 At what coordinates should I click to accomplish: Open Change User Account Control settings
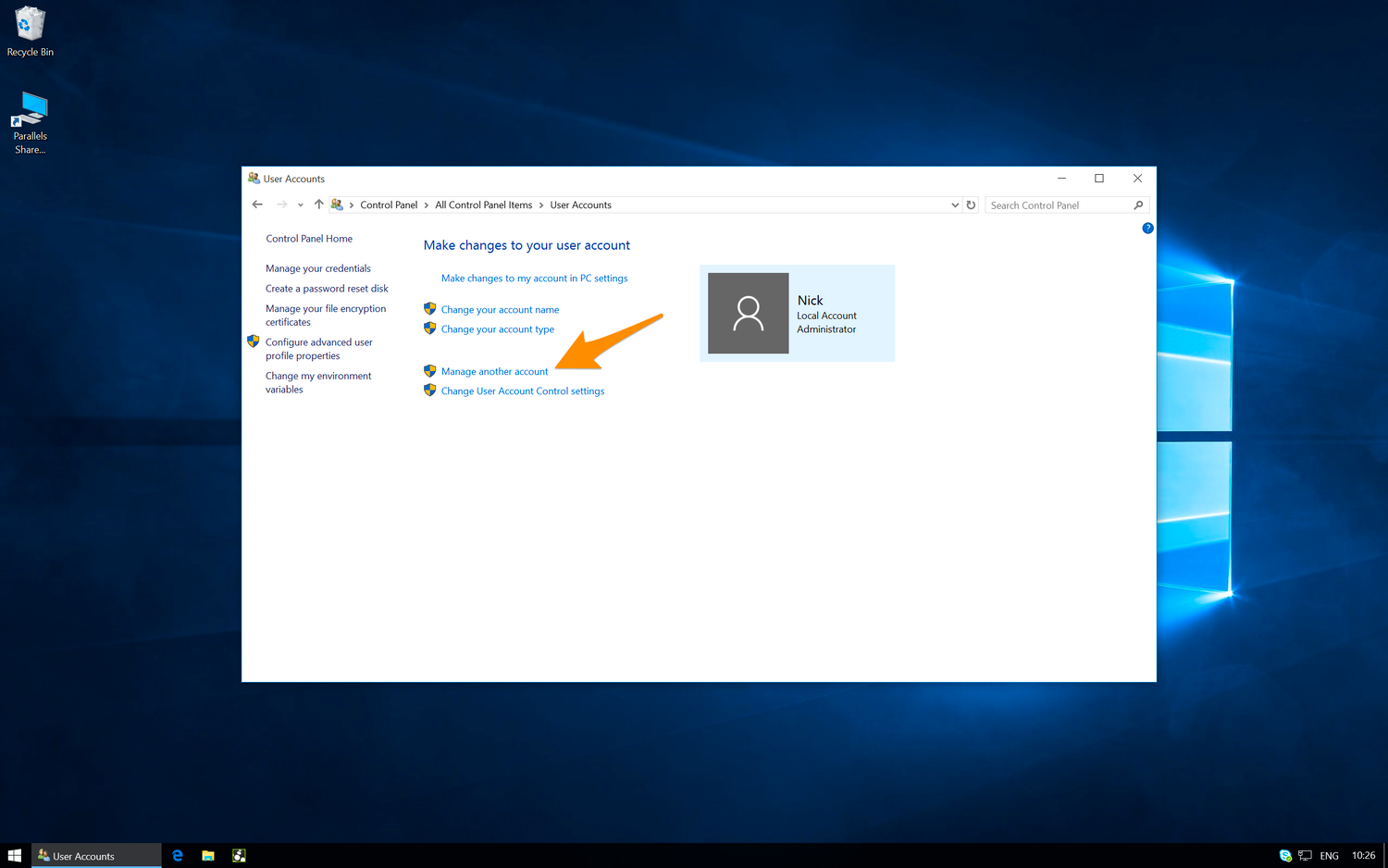522,391
